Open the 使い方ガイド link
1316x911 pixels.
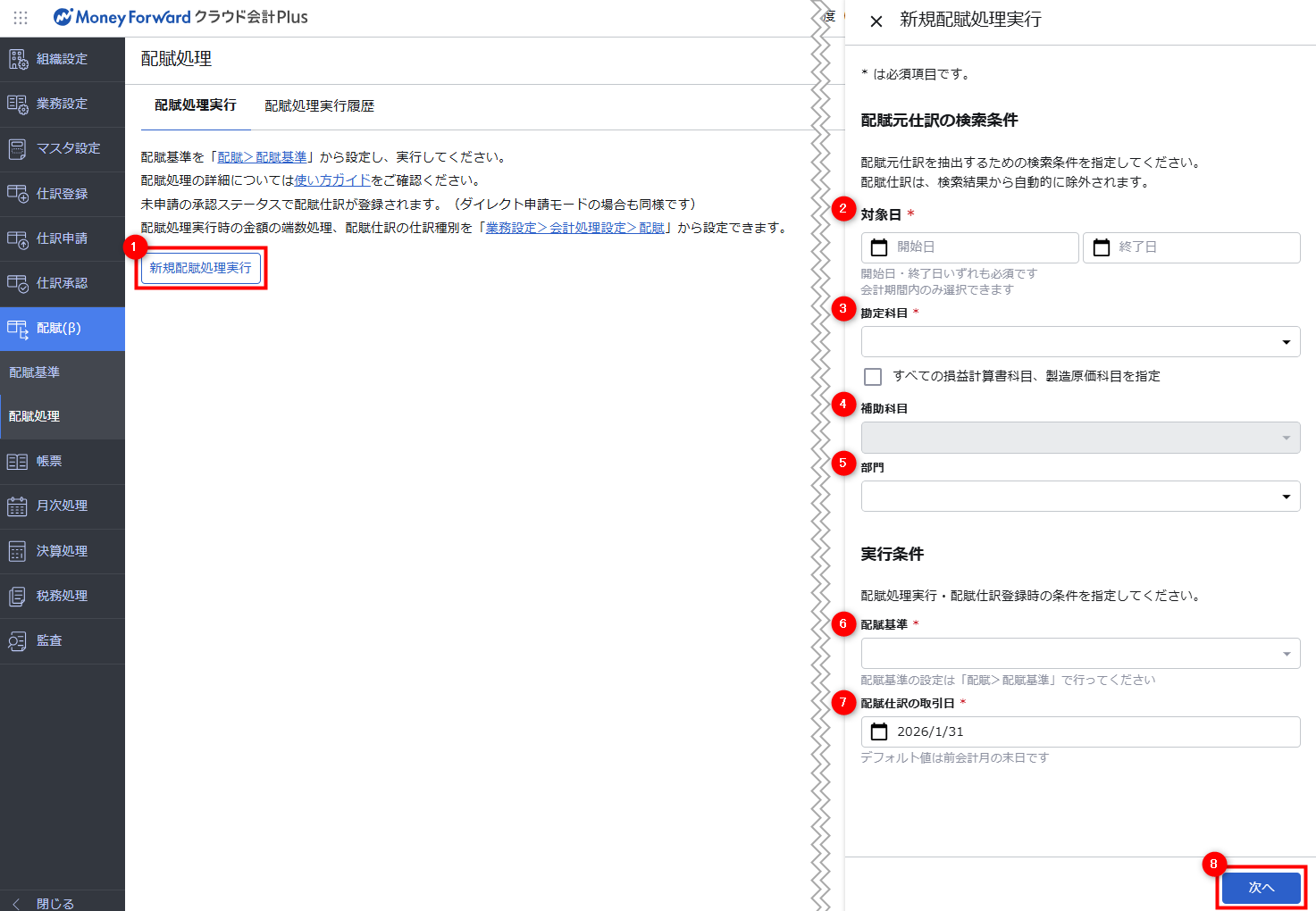[332, 180]
